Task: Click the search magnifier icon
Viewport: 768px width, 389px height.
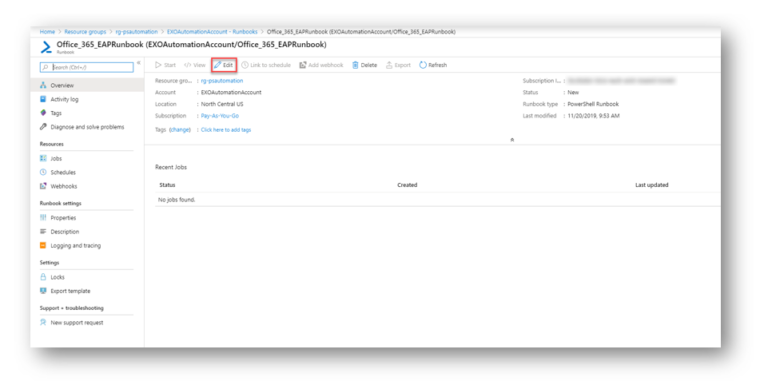Action: [x=46, y=67]
